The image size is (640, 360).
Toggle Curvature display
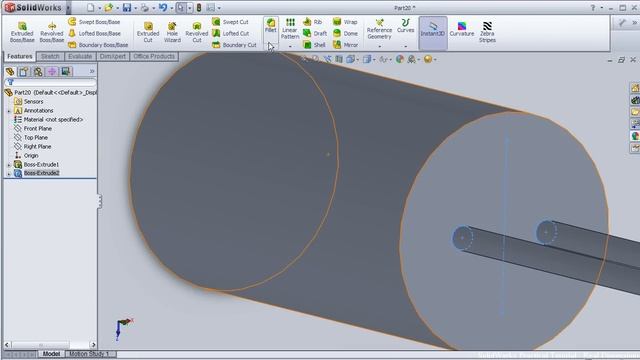click(462, 29)
